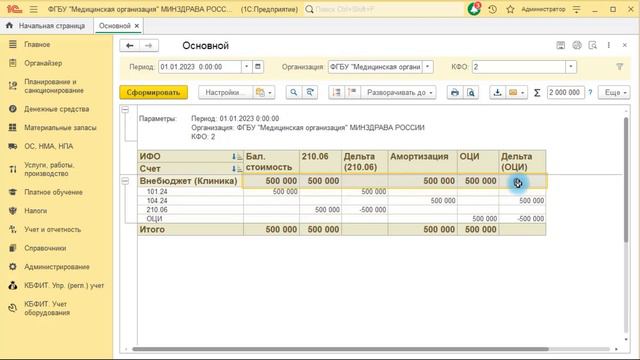Open service settings icon near Администратор

(576, 9)
